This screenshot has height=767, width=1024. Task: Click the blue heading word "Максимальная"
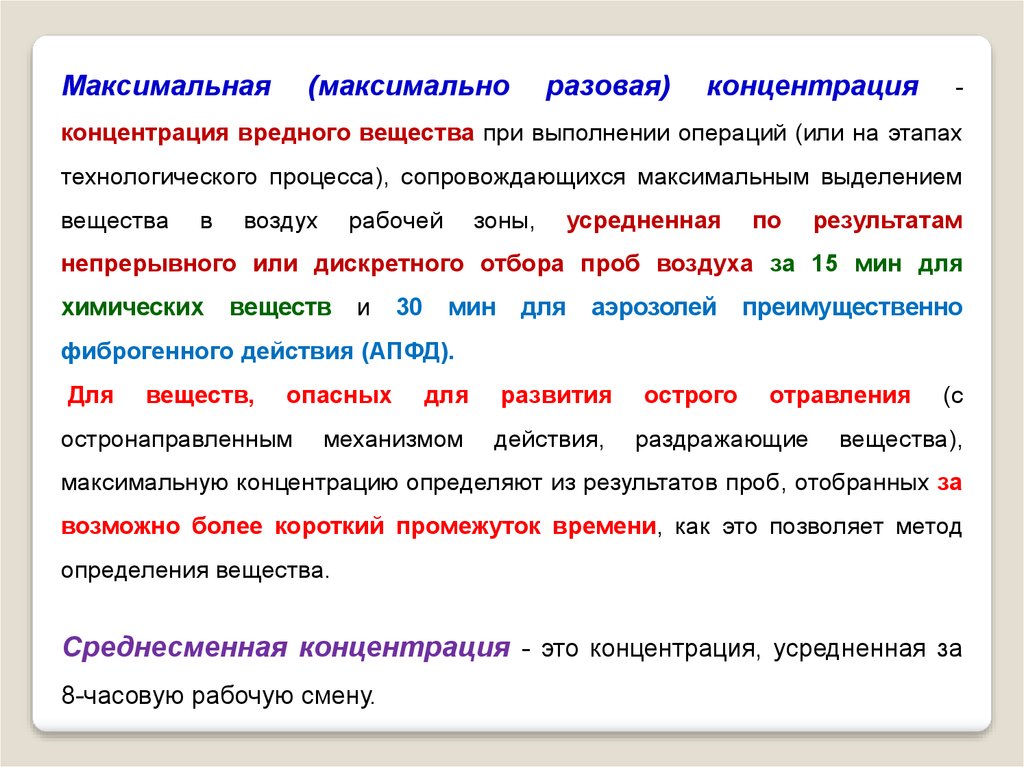click(x=166, y=86)
